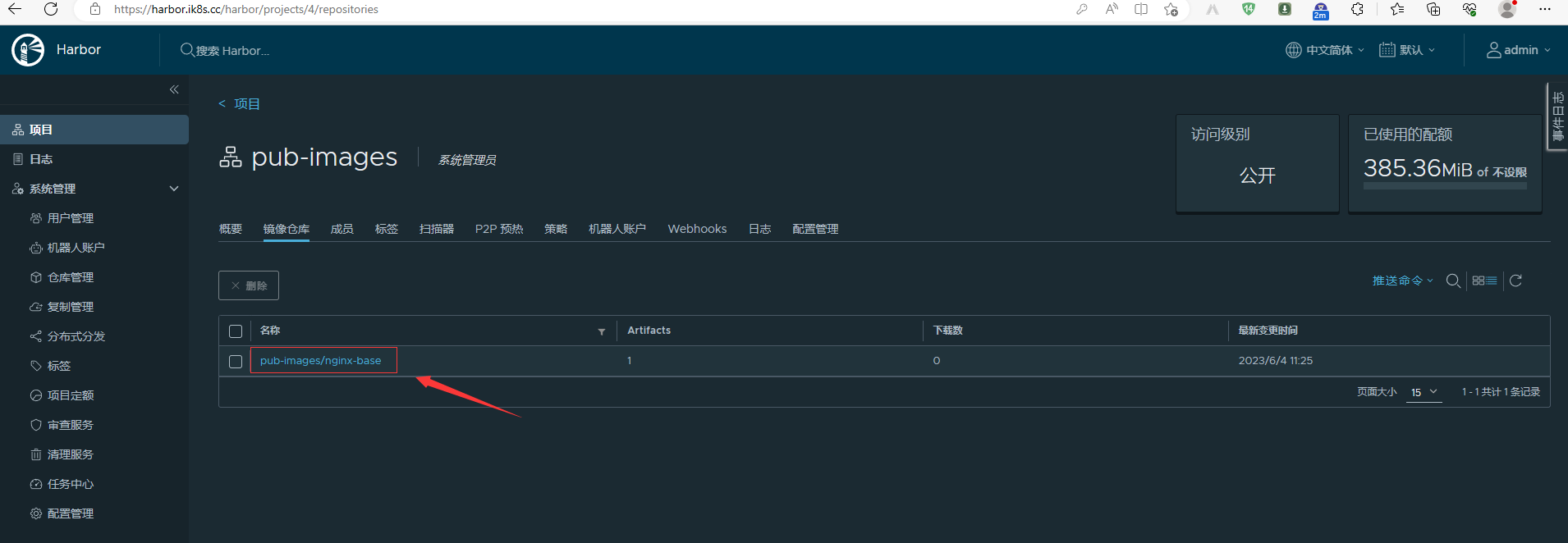Open the page size dropdown showing 15

(1424, 392)
